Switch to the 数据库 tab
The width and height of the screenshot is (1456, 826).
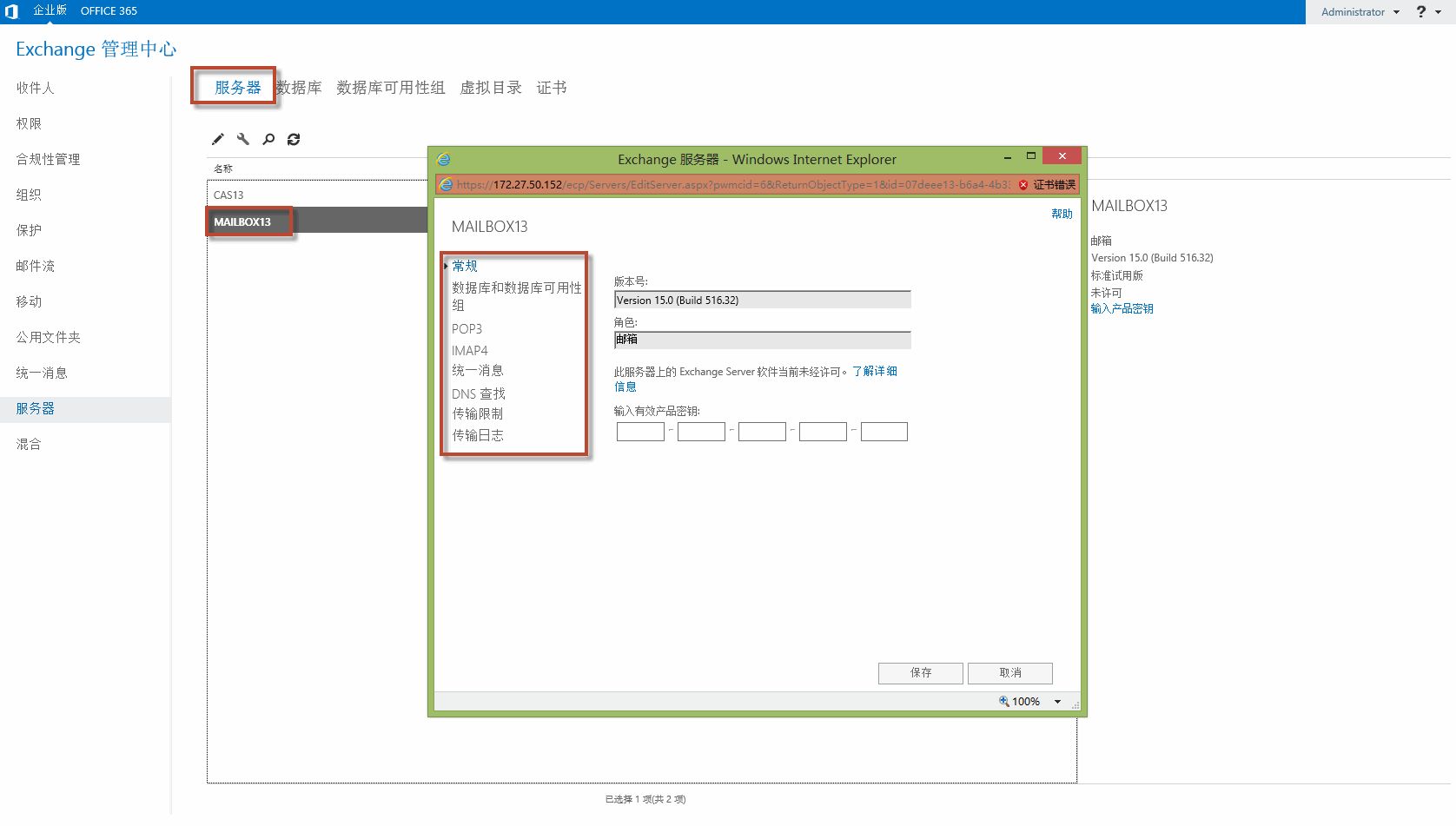click(x=299, y=88)
